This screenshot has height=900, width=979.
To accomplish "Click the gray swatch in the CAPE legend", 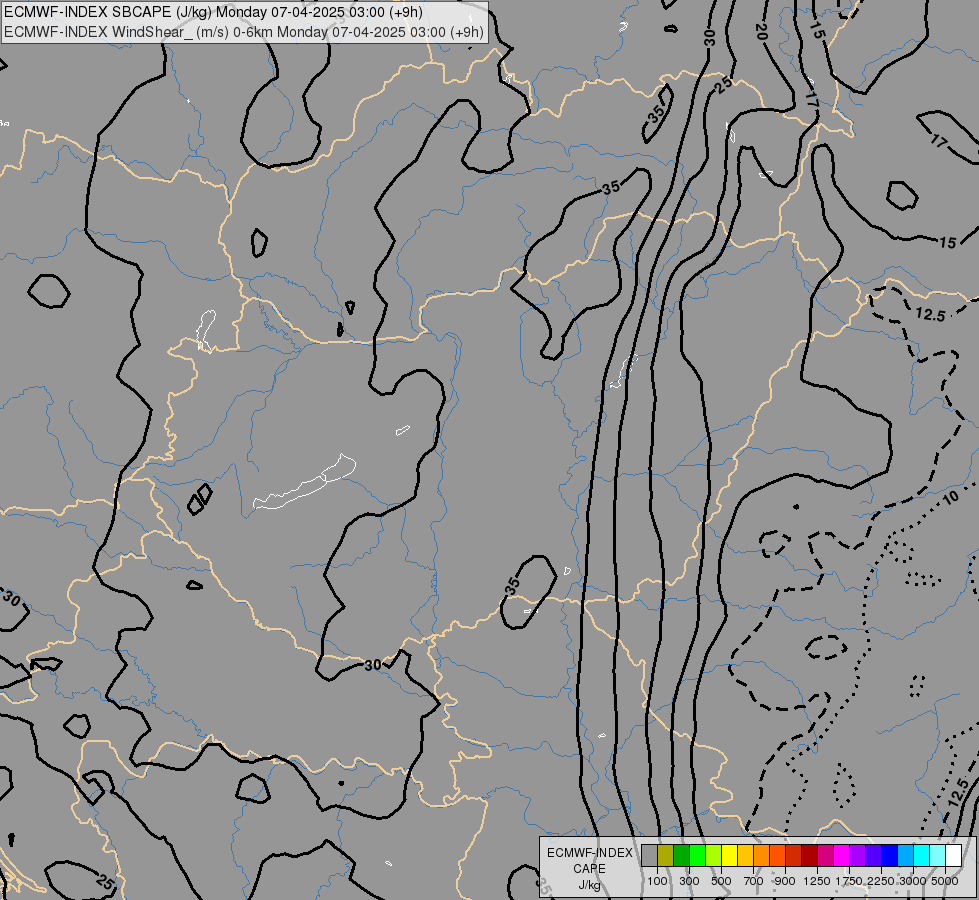I will pyautogui.click(x=649, y=855).
